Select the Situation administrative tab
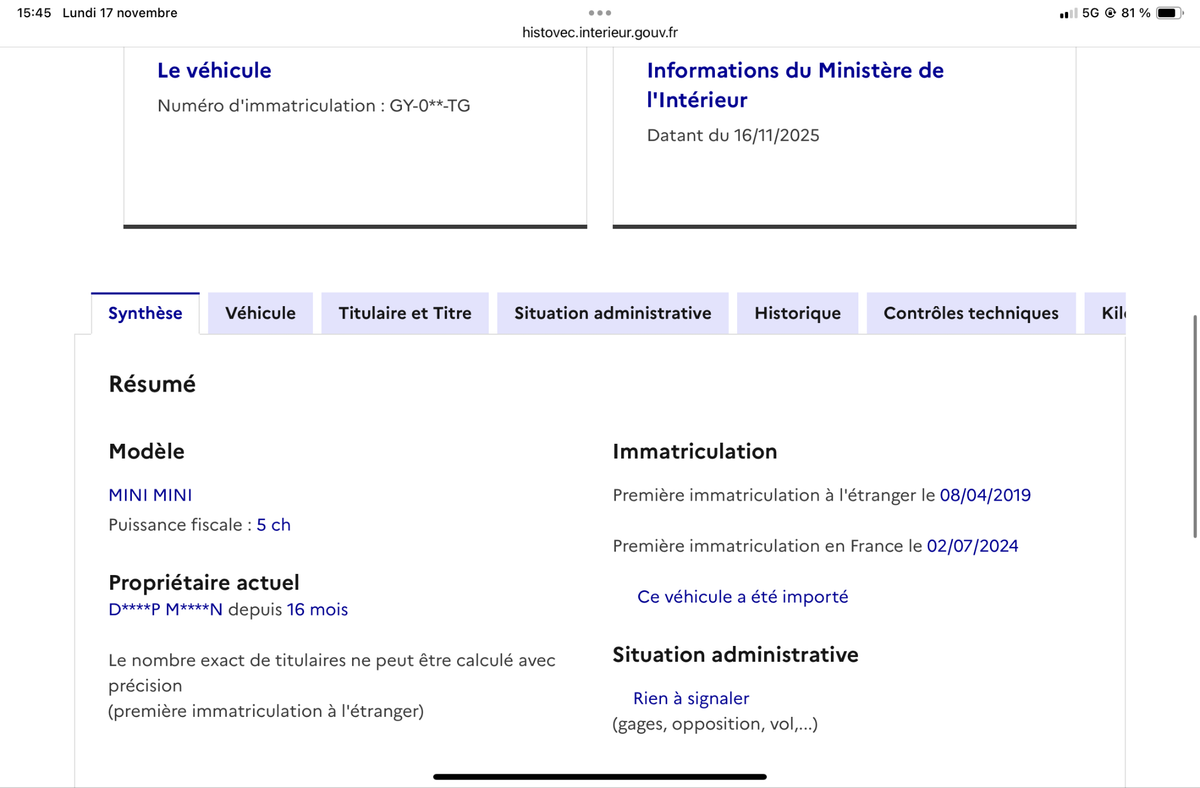1200x788 pixels. 613,313
